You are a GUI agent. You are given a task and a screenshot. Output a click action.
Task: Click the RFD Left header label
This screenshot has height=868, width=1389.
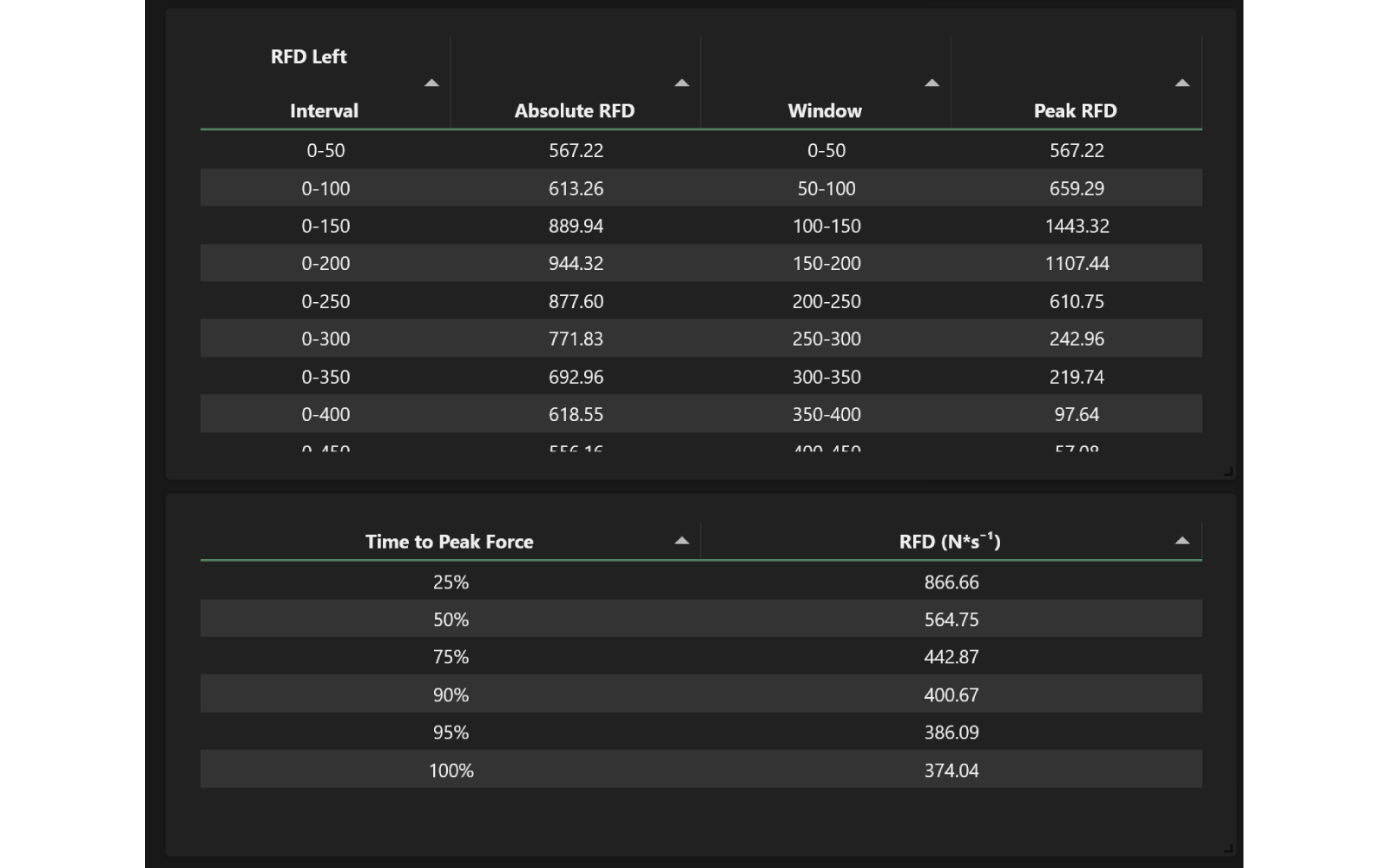pyautogui.click(x=308, y=57)
